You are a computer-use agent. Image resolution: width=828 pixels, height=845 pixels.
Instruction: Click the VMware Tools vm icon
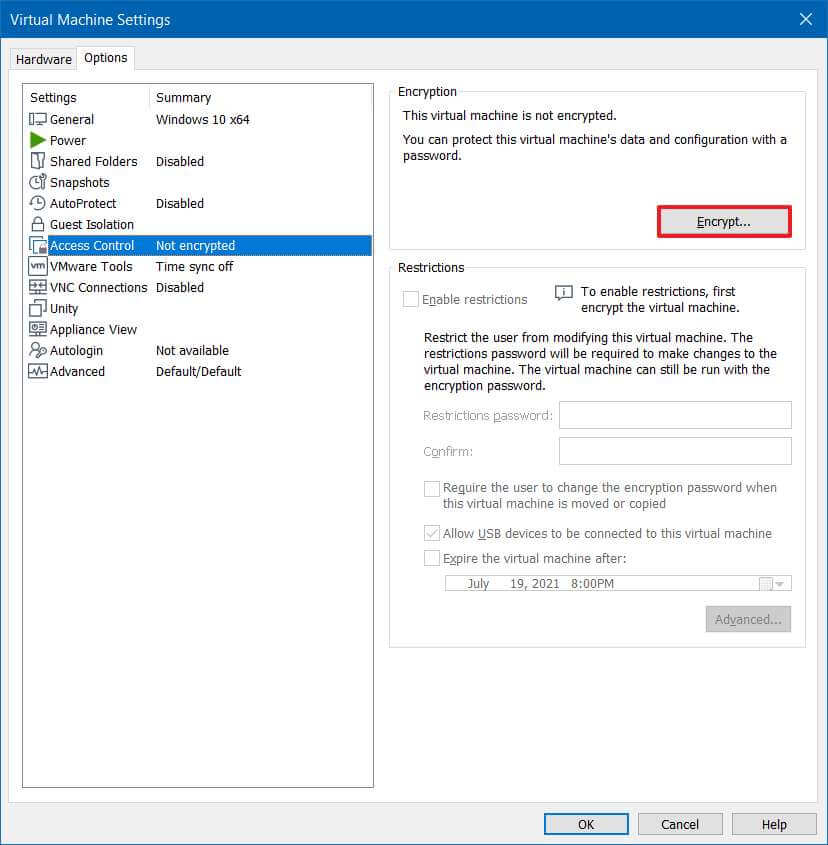coord(38,266)
